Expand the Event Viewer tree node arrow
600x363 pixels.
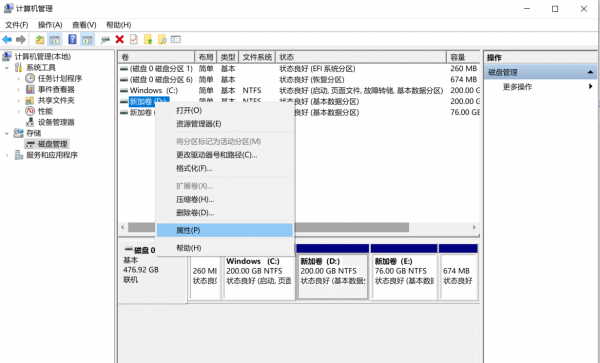[18, 90]
